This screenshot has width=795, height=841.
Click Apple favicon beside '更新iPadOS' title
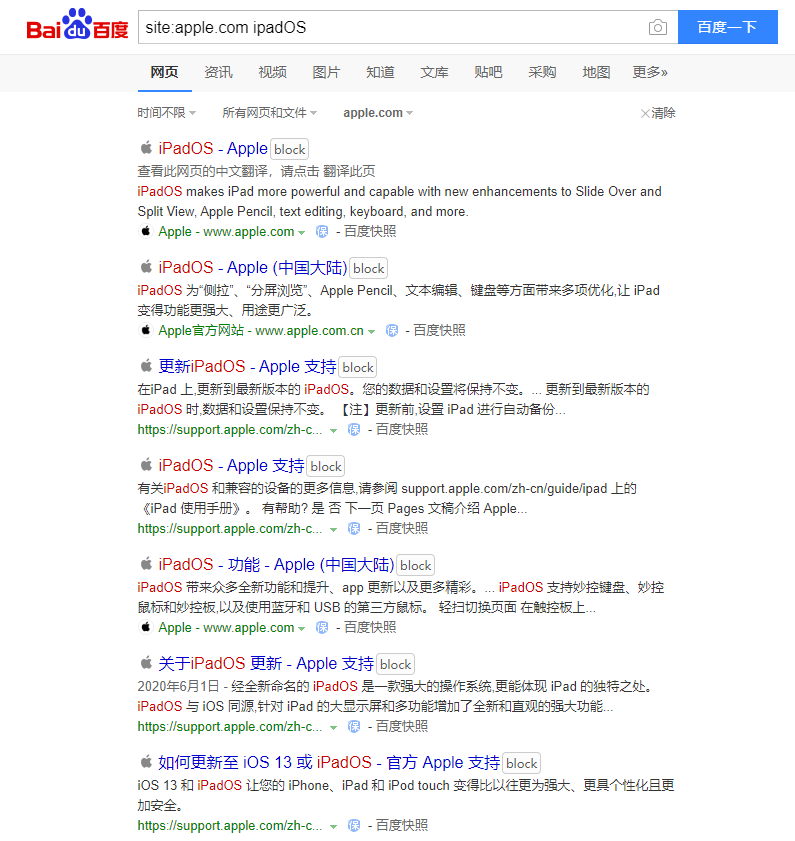[x=146, y=366]
